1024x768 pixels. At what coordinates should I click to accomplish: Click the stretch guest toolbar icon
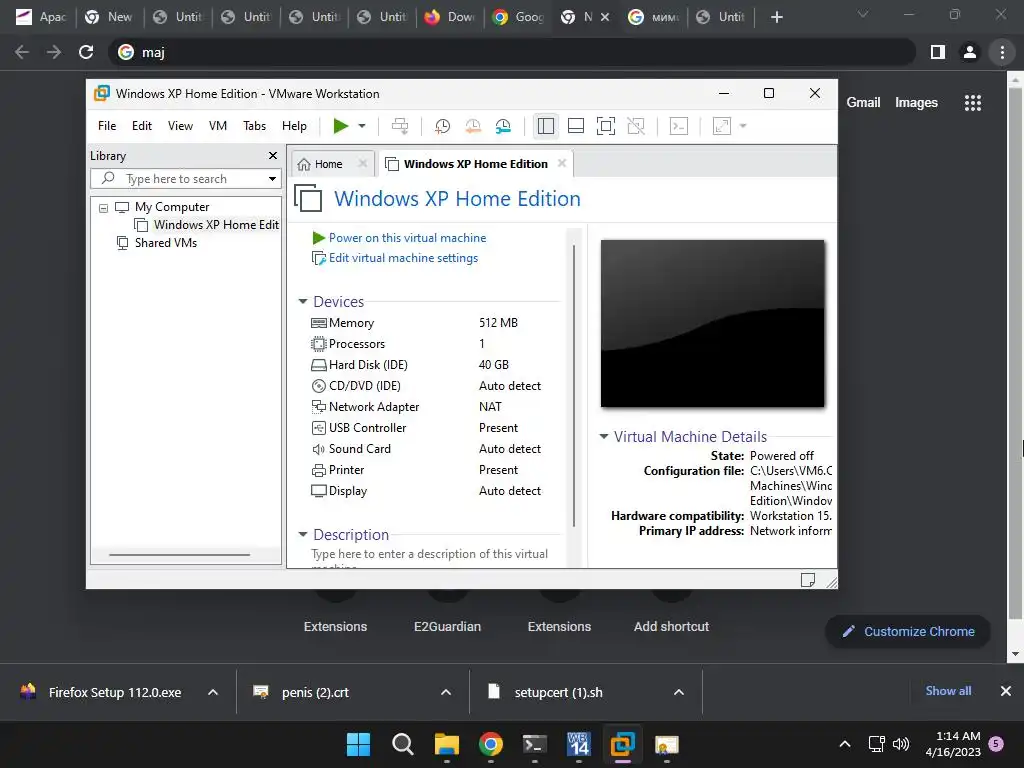[722, 126]
